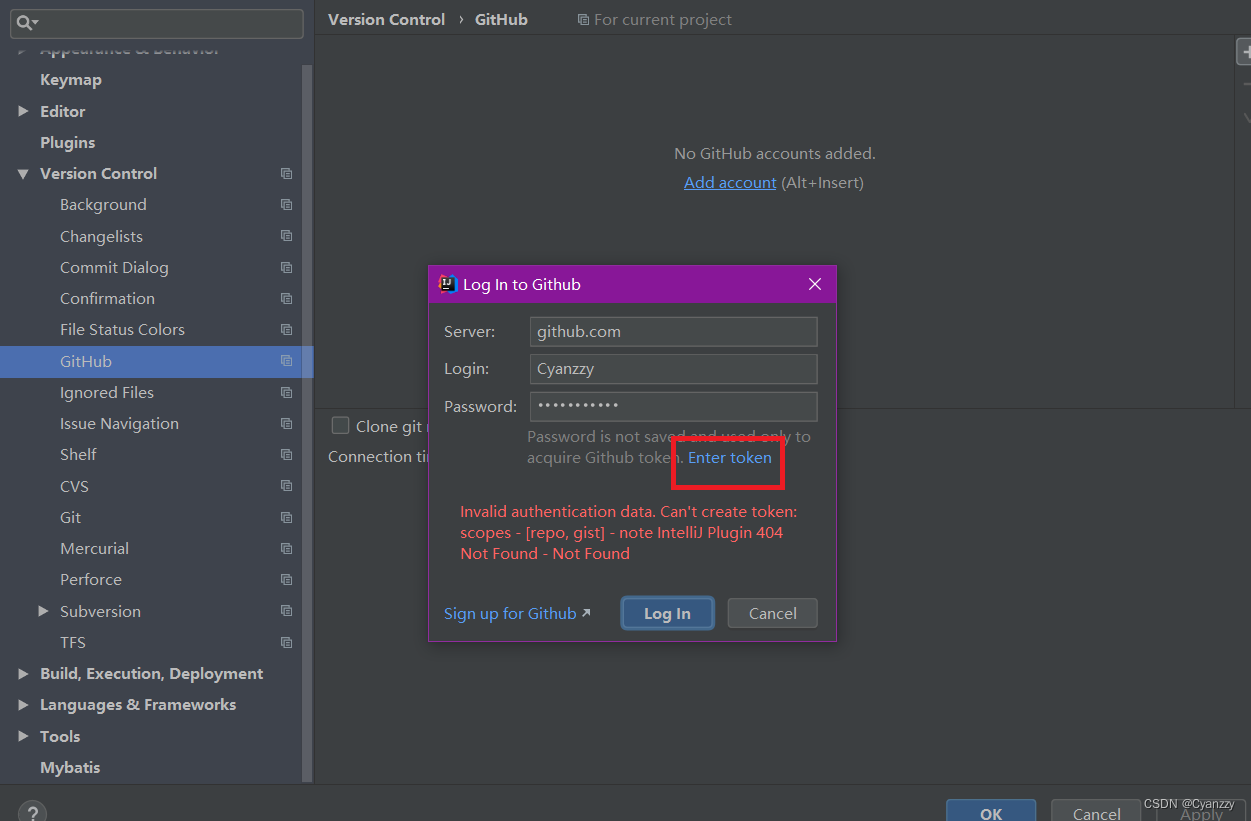Collapse the Version Control section
Viewport: 1251px width, 821px height.
pyautogui.click(x=23, y=174)
